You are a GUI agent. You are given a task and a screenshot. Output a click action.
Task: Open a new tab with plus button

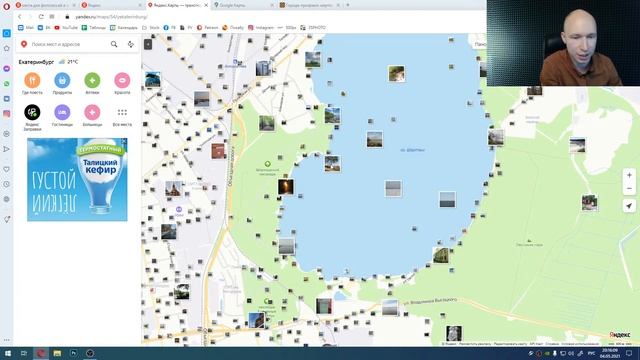pyautogui.click(x=348, y=5)
